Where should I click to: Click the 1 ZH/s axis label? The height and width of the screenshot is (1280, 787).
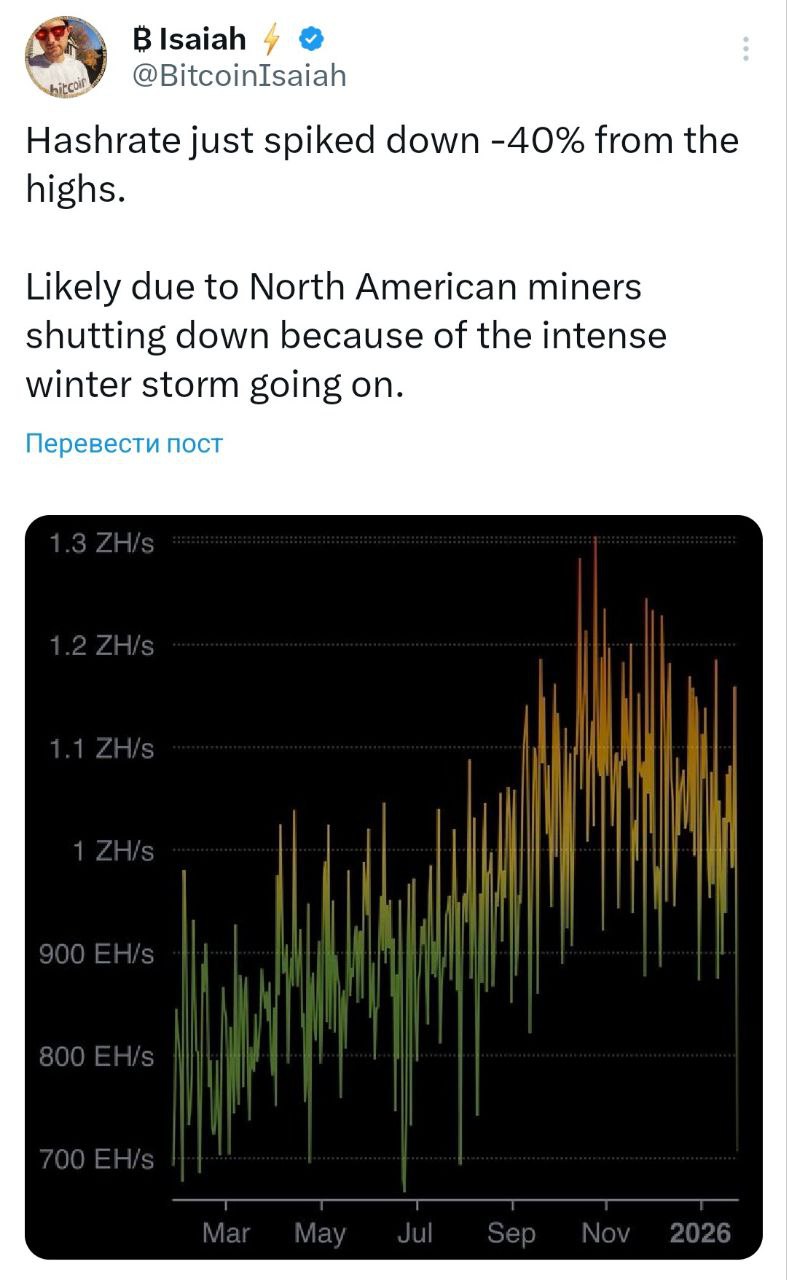112,852
